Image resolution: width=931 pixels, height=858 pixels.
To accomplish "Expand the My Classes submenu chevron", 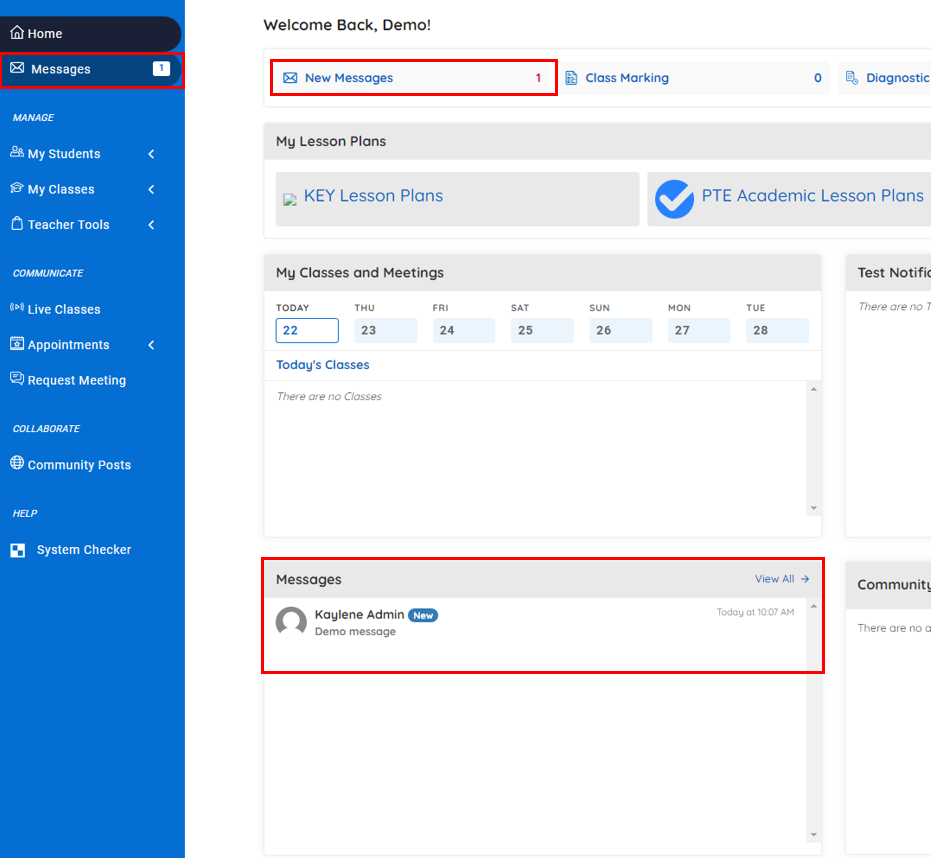I will coord(151,189).
